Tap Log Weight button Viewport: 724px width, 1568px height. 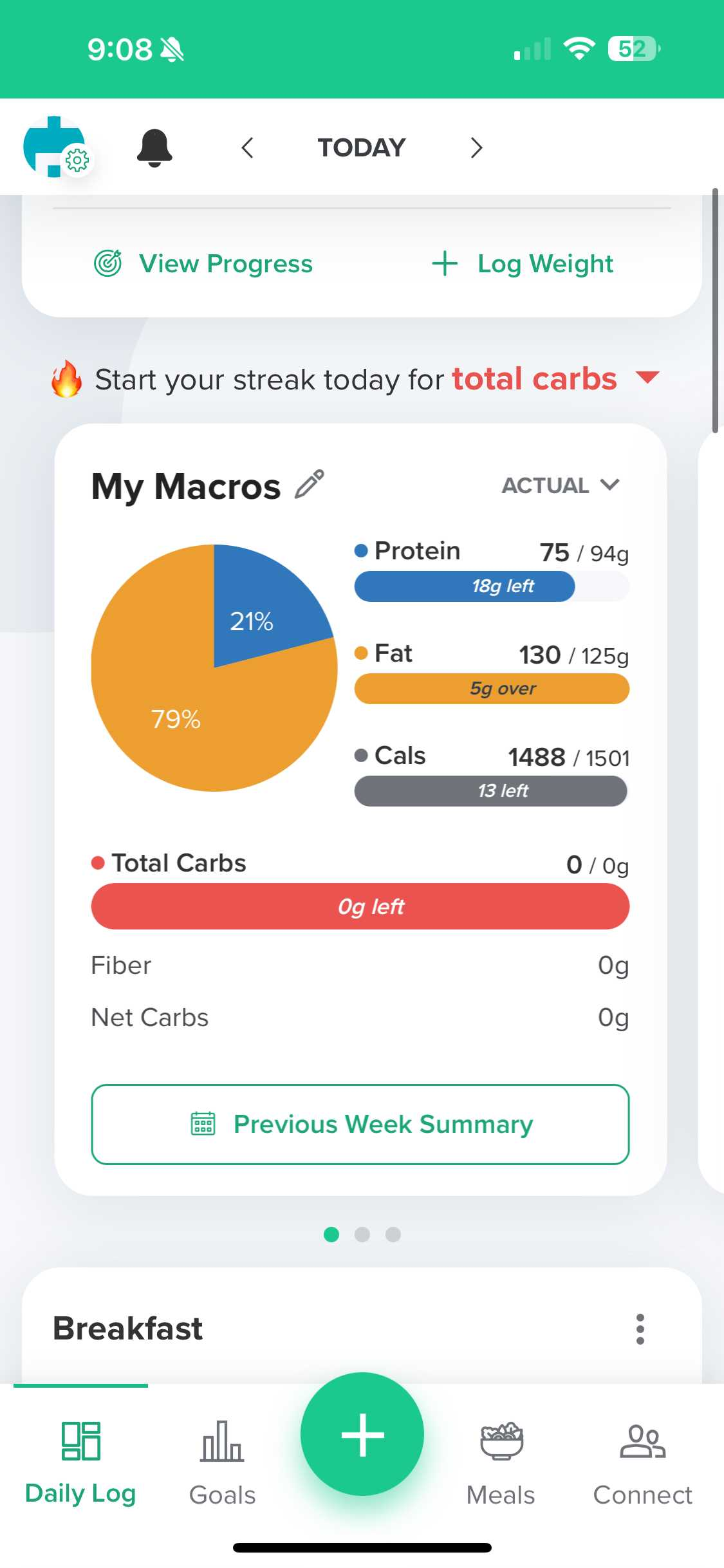click(523, 264)
